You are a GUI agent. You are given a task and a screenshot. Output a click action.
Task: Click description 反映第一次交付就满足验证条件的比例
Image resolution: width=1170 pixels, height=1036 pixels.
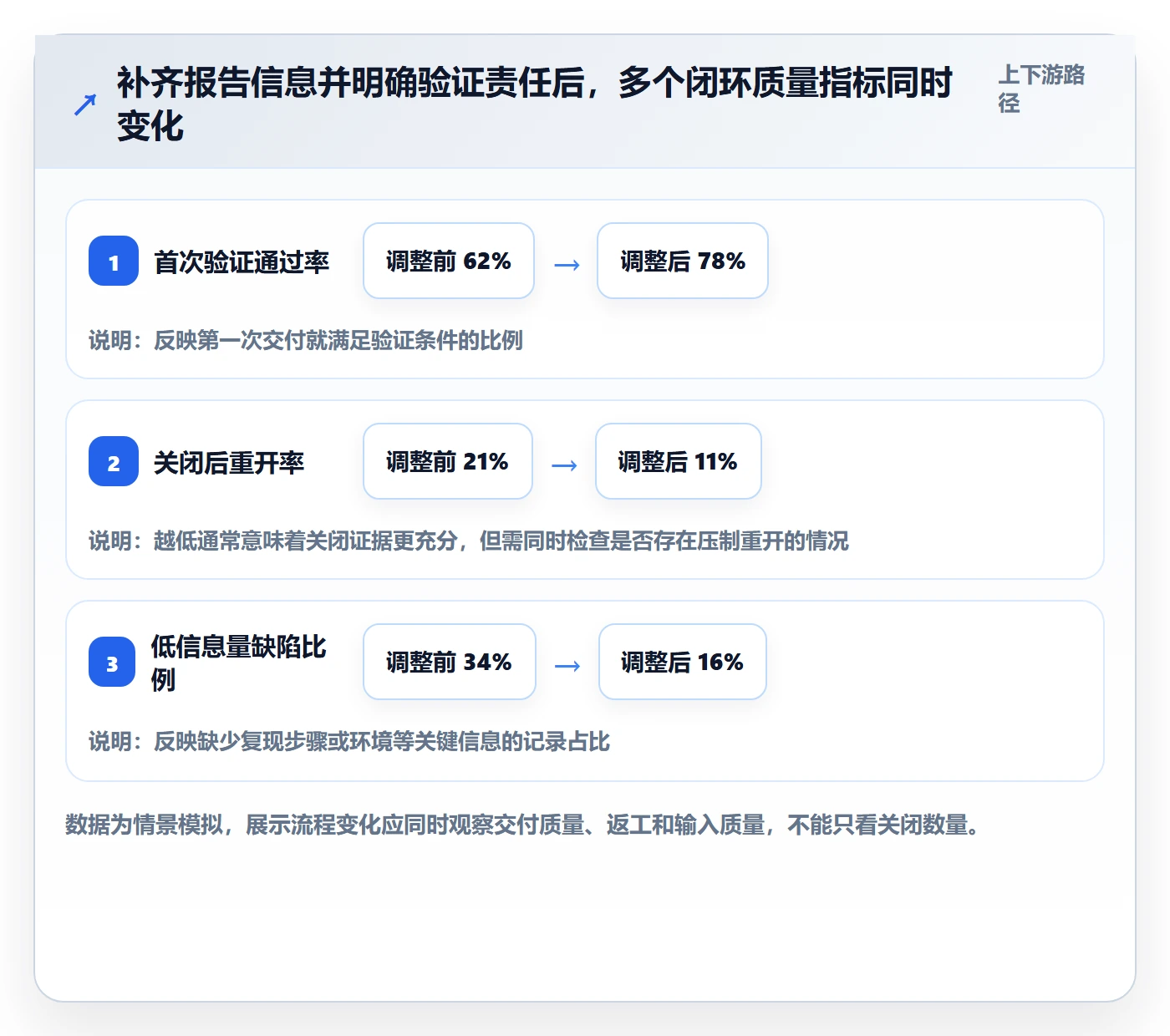pyautogui.click(x=338, y=340)
